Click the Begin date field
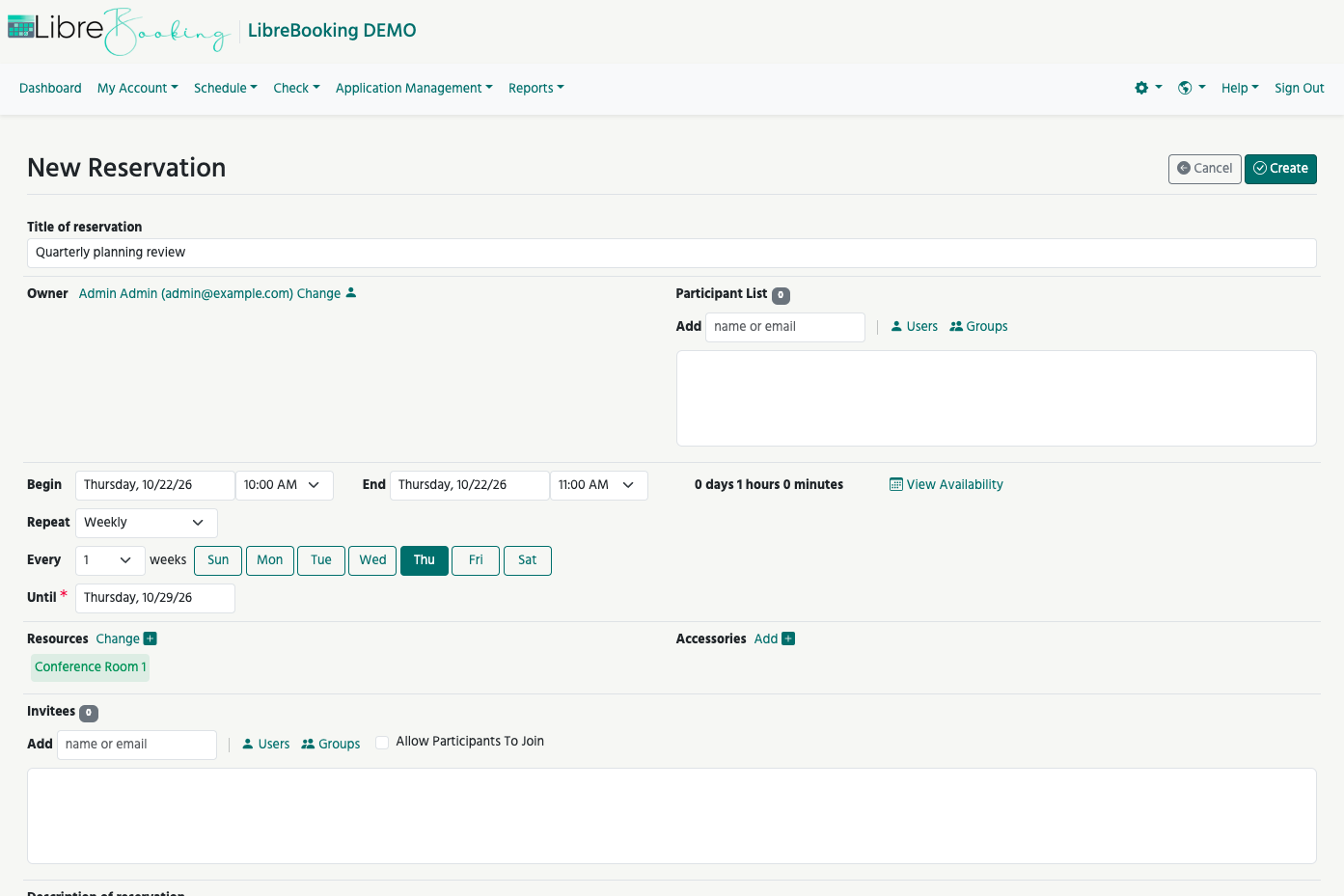 pyautogui.click(x=155, y=485)
